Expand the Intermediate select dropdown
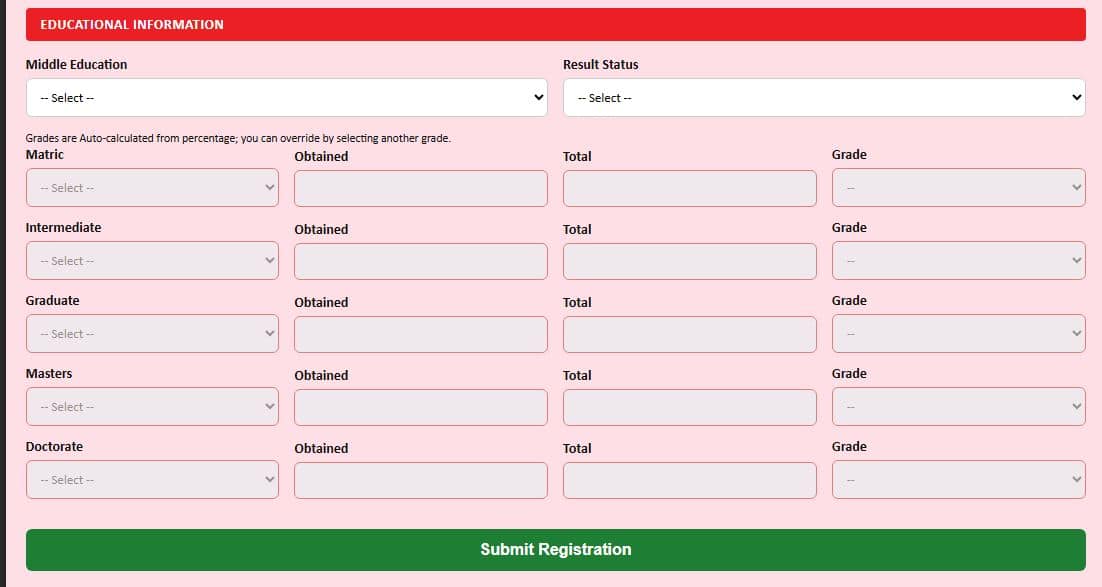 pyautogui.click(x=153, y=261)
